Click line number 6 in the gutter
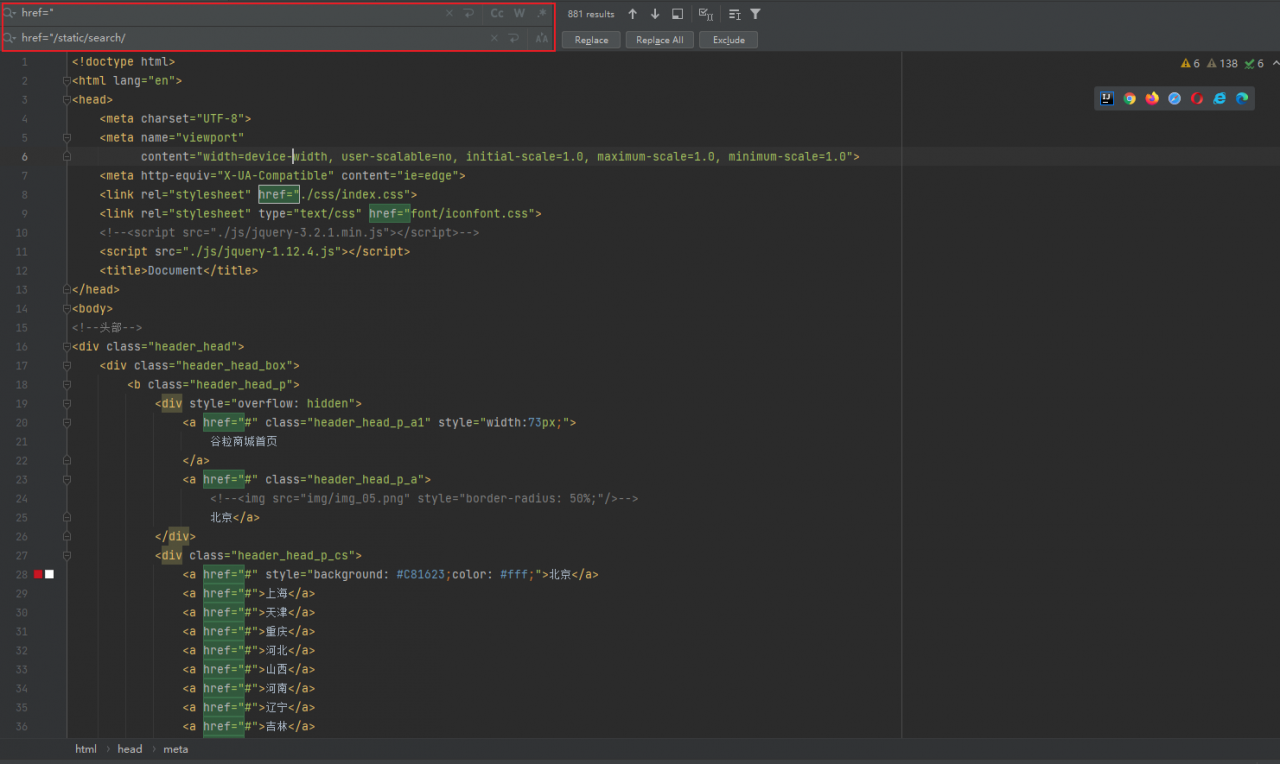The width and height of the screenshot is (1280, 764). coord(25,157)
